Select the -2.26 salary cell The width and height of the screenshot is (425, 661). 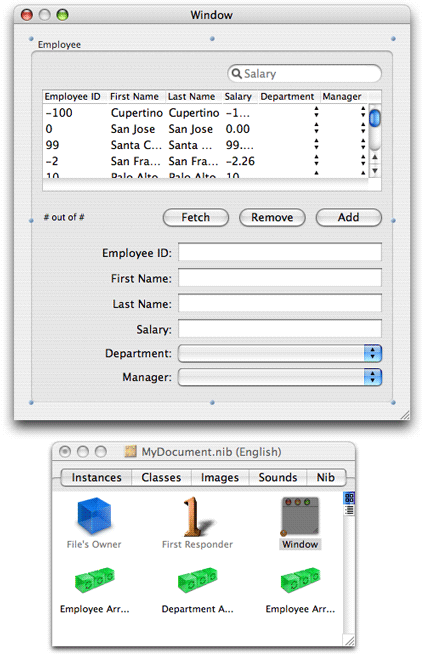click(240, 161)
